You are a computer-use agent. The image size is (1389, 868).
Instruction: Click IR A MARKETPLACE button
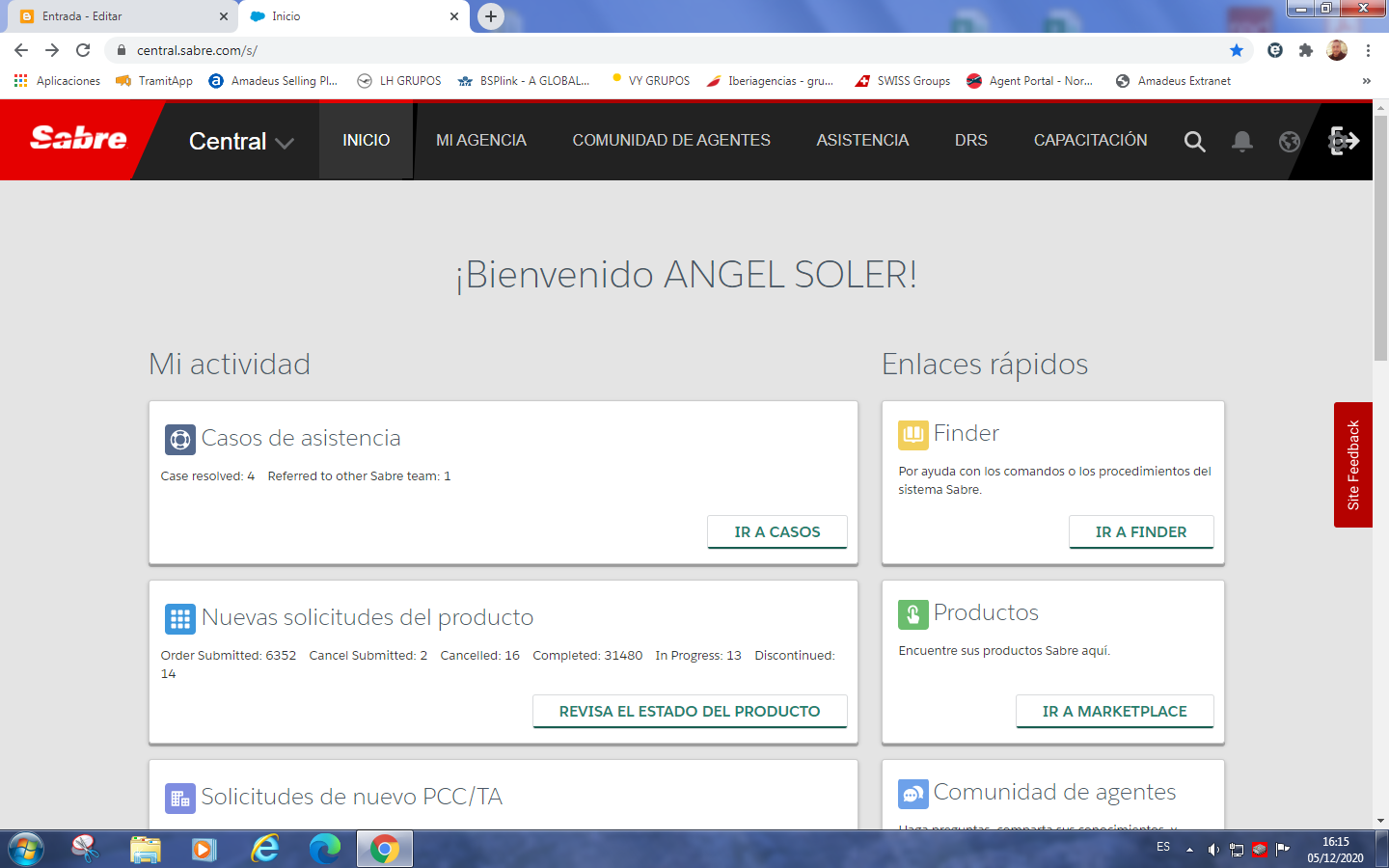(x=1115, y=712)
